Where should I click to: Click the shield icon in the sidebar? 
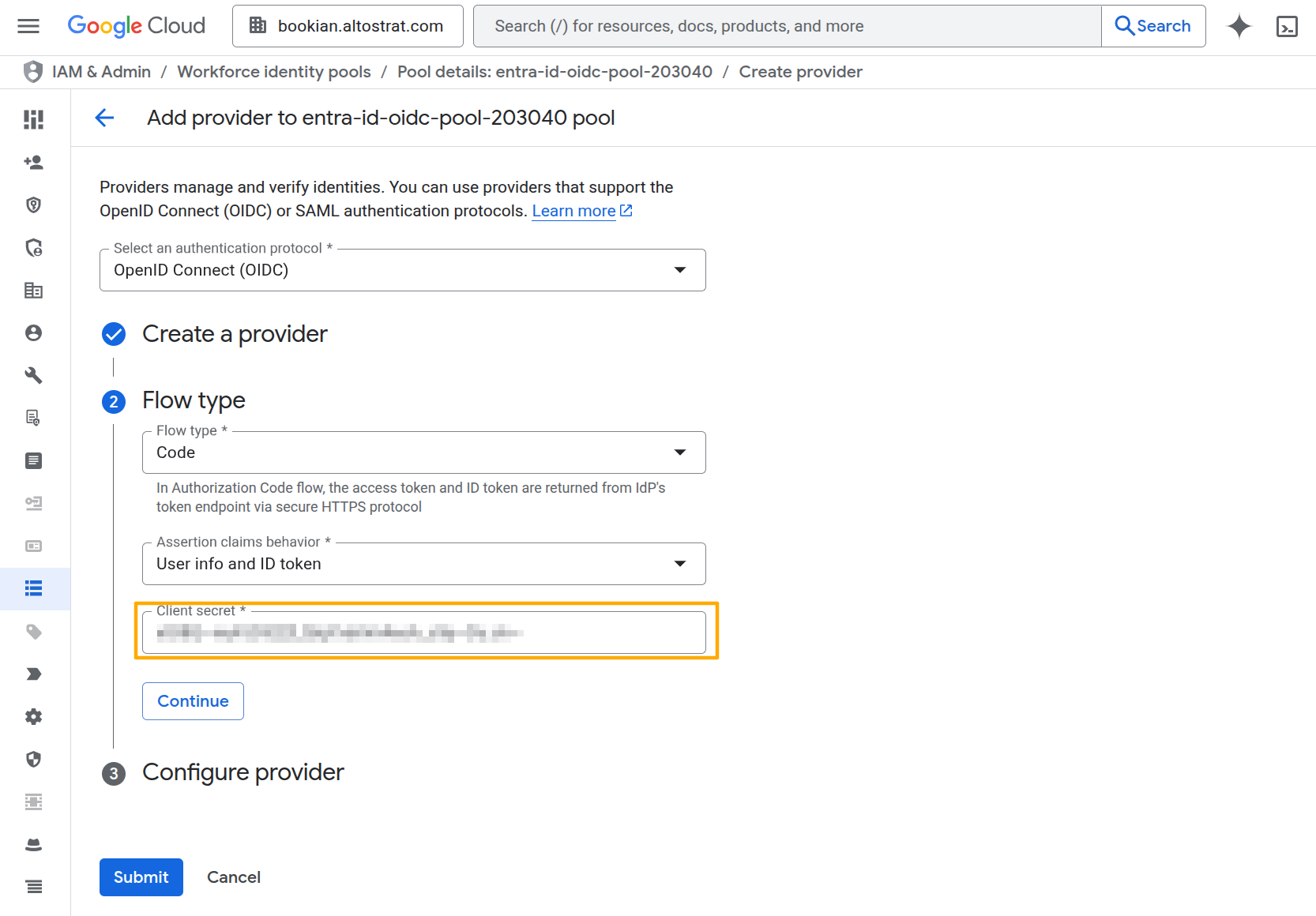click(33, 760)
